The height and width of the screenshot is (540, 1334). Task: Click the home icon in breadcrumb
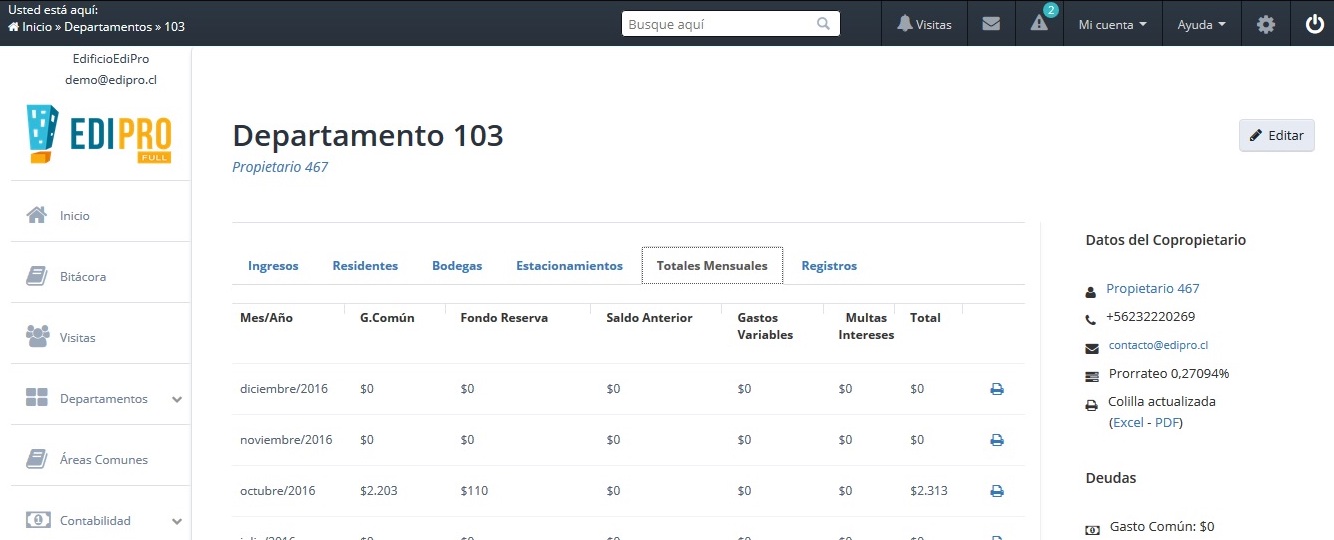(13, 27)
